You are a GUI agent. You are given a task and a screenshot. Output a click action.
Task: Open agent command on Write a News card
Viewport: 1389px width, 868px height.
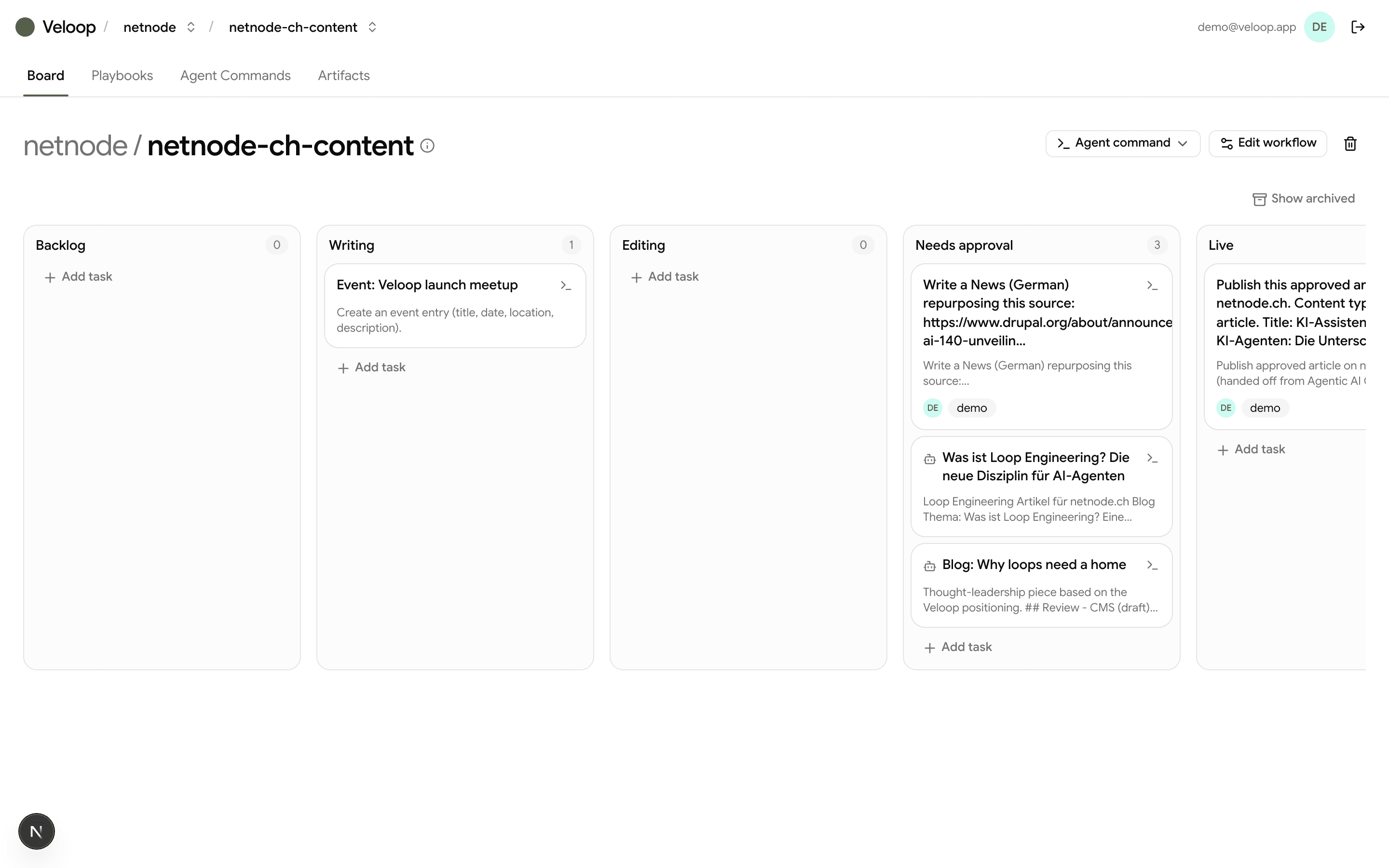click(1152, 285)
